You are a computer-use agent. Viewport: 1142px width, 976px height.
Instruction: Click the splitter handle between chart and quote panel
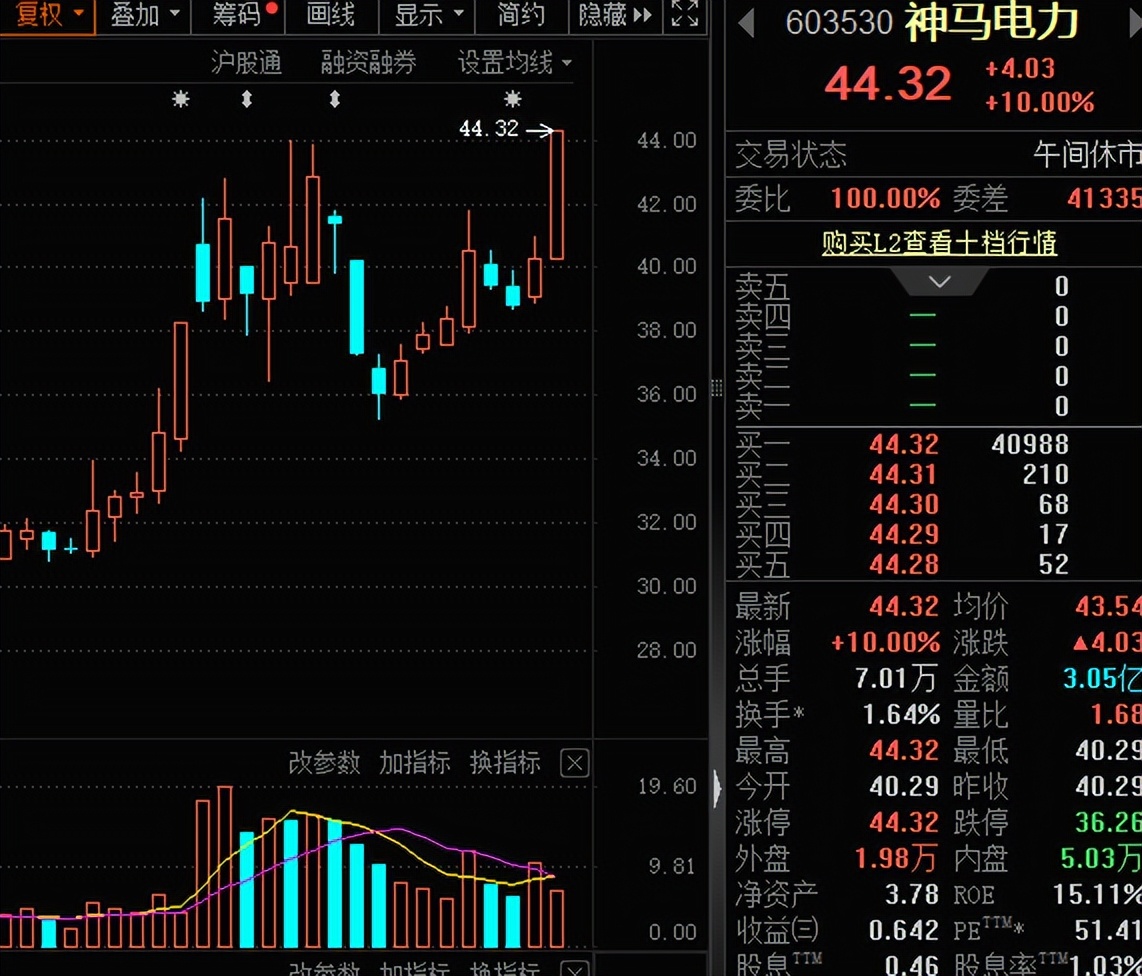click(x=716, y=388)
